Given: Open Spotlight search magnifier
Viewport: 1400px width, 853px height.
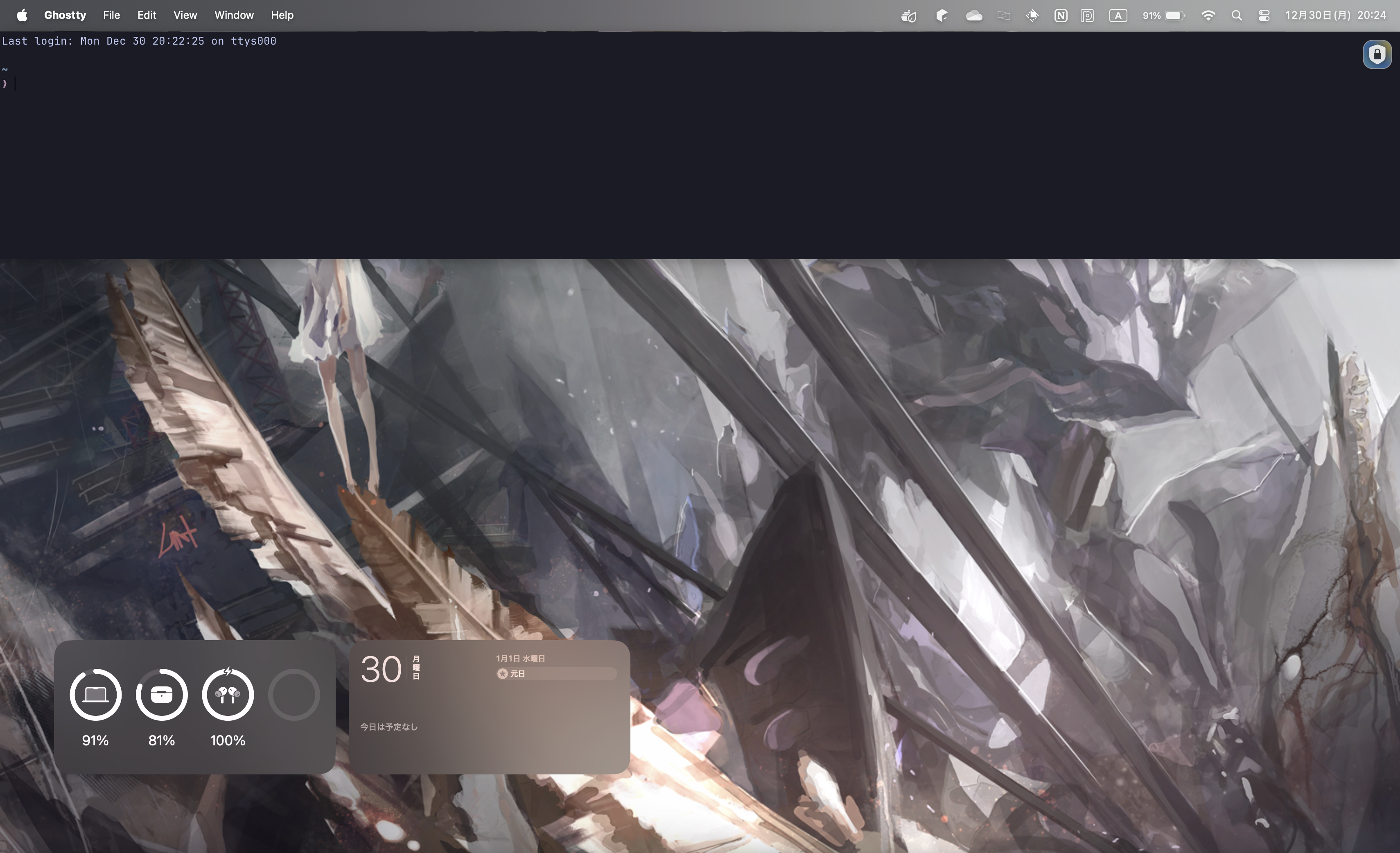Looking at the screenshot, I should tap(1236, 16).
